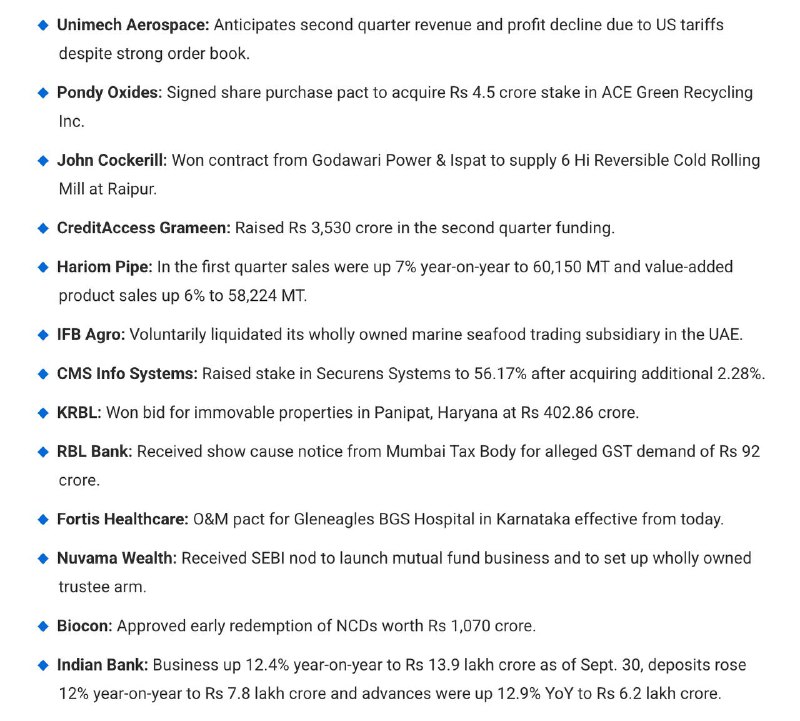The height and width of the screenshot is (721, 800).
Task: Click the diamond bullet beside Unimech Aerospace
Action: pos(43,24)
